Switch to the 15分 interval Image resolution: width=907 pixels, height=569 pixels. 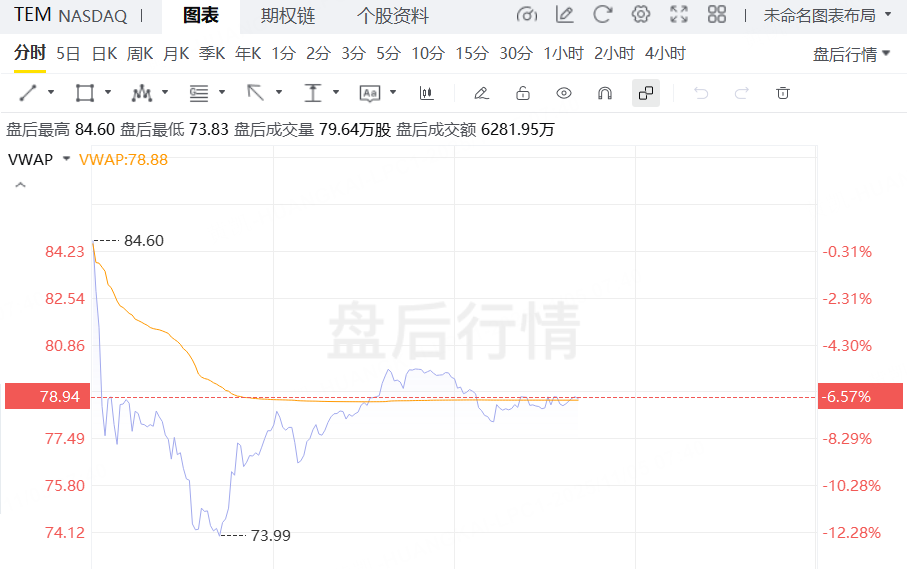472,53
